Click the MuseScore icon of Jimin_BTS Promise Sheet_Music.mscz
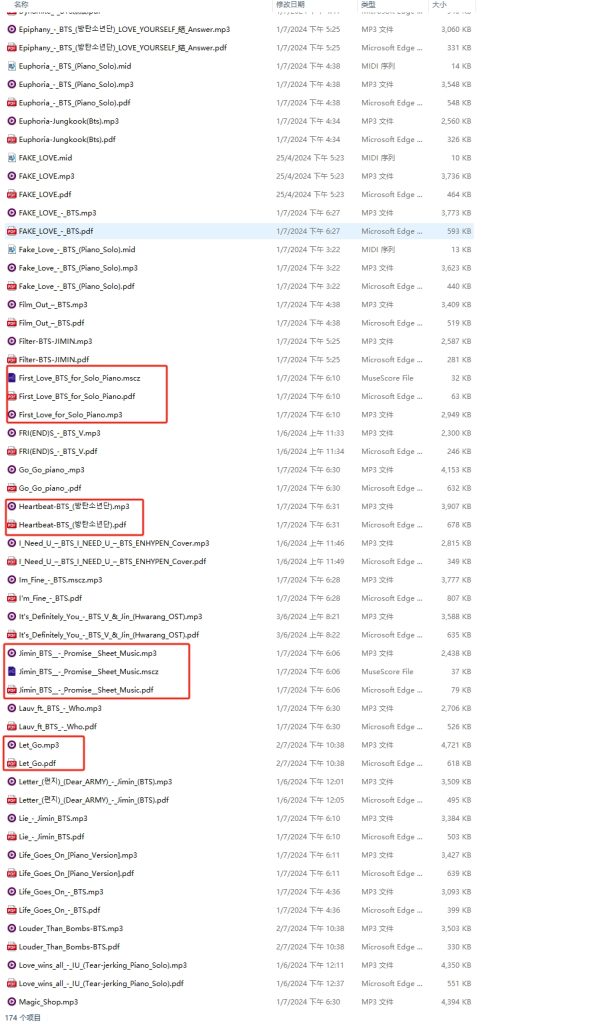This screenshot has height=1024, width=595. [12, 671]
